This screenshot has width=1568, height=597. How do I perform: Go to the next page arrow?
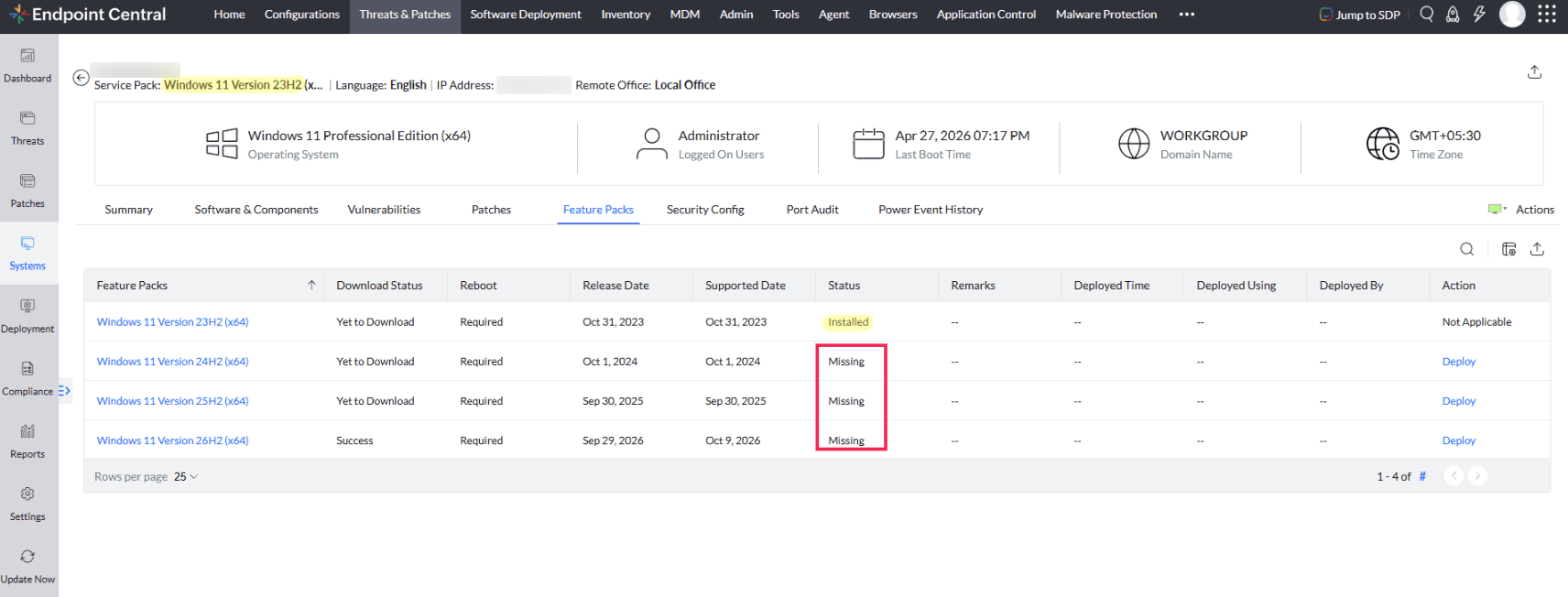[1477, 476]
